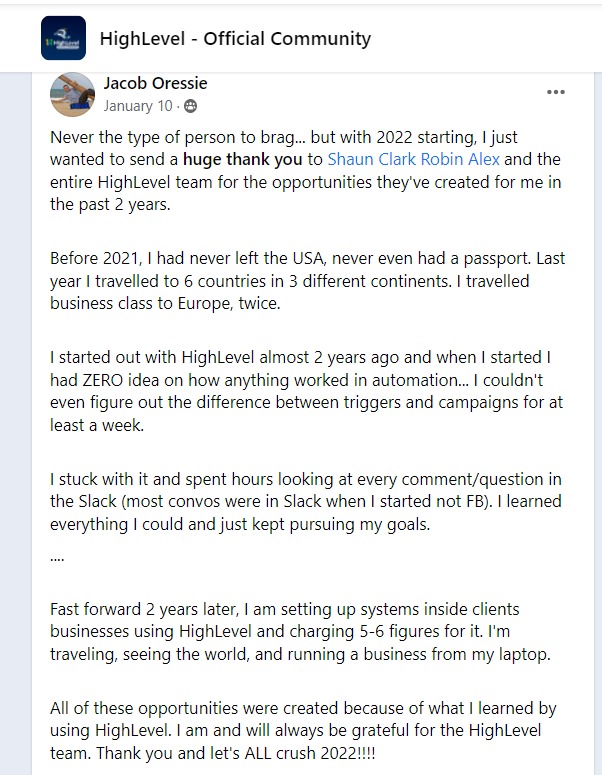This screenshot has height=775, width=602.
Task: Click paragraph starting "Never the type of person"
Action: click(305, 171)
